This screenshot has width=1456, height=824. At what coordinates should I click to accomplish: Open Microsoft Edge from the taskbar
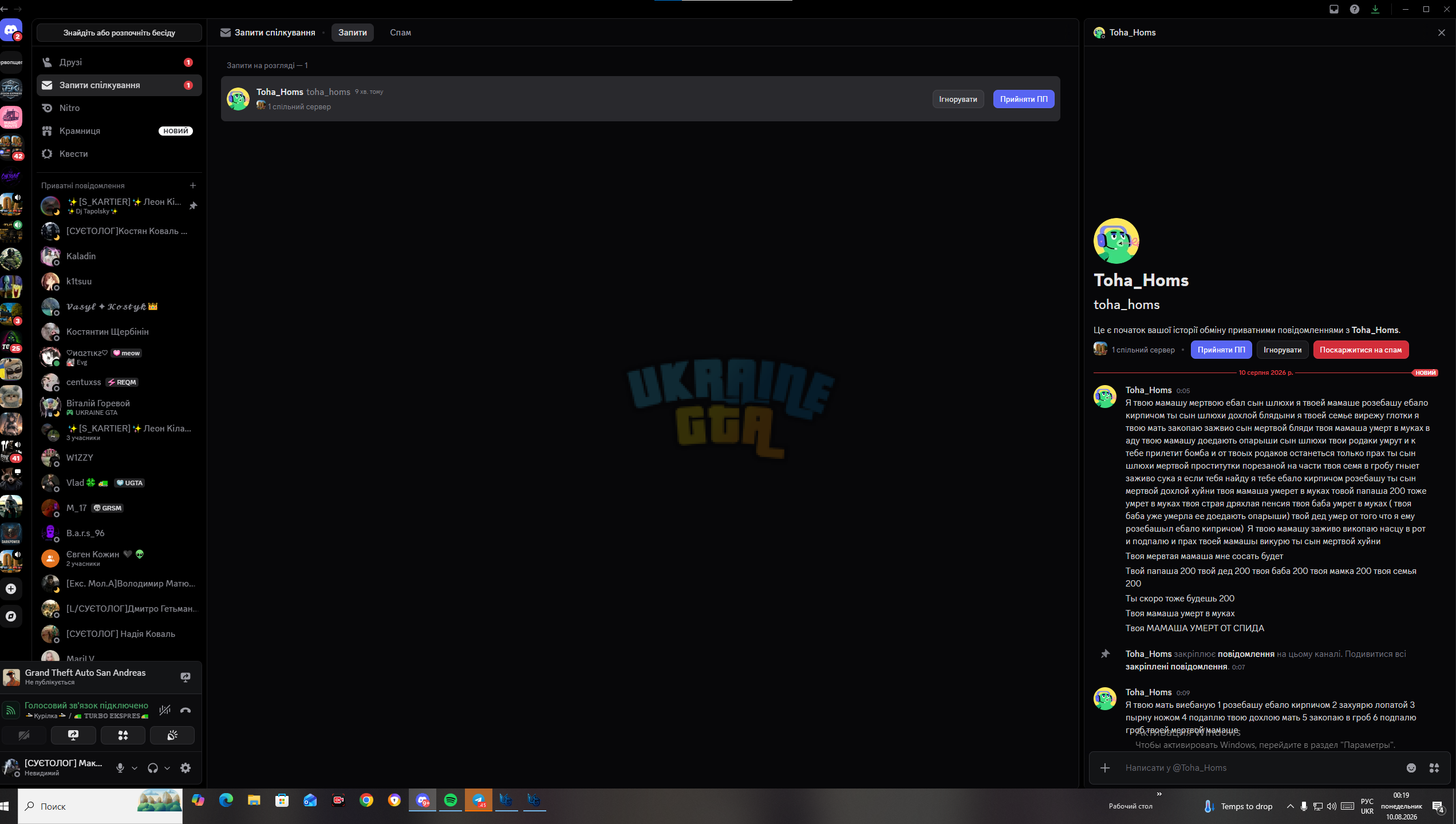(x=226, y=801)
